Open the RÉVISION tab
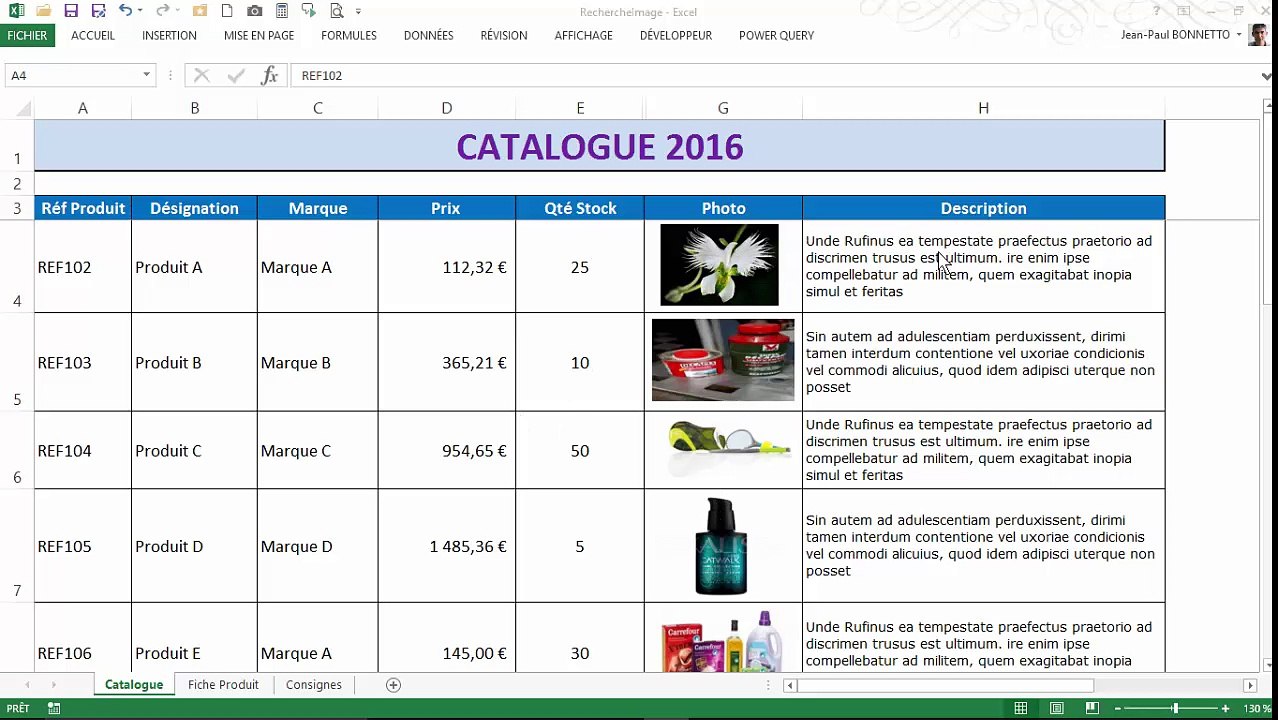Viewport: 1278px width, 720px height. [x=504, y=35]
